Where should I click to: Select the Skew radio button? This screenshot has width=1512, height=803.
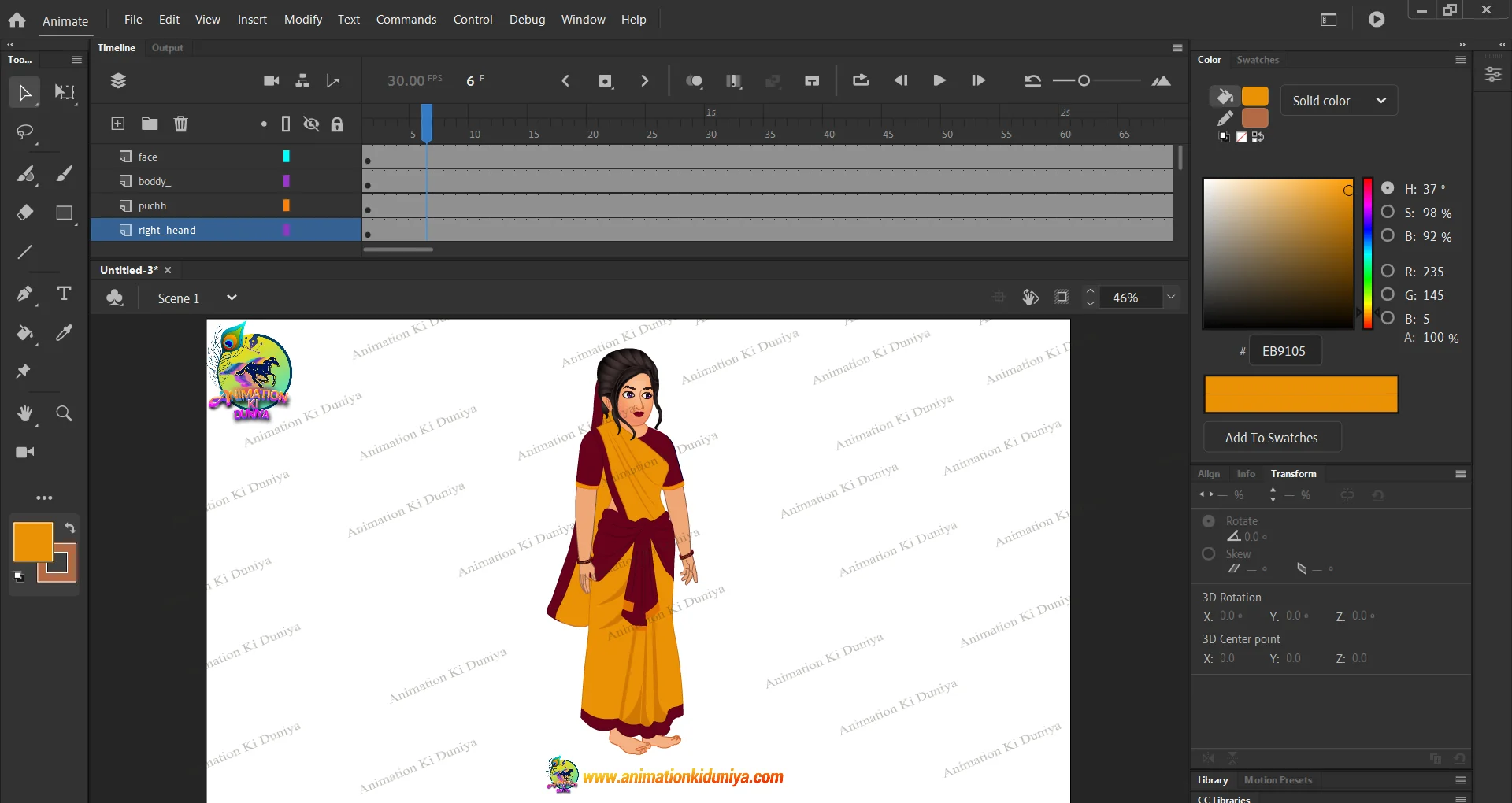click(x=1209, y=553)
